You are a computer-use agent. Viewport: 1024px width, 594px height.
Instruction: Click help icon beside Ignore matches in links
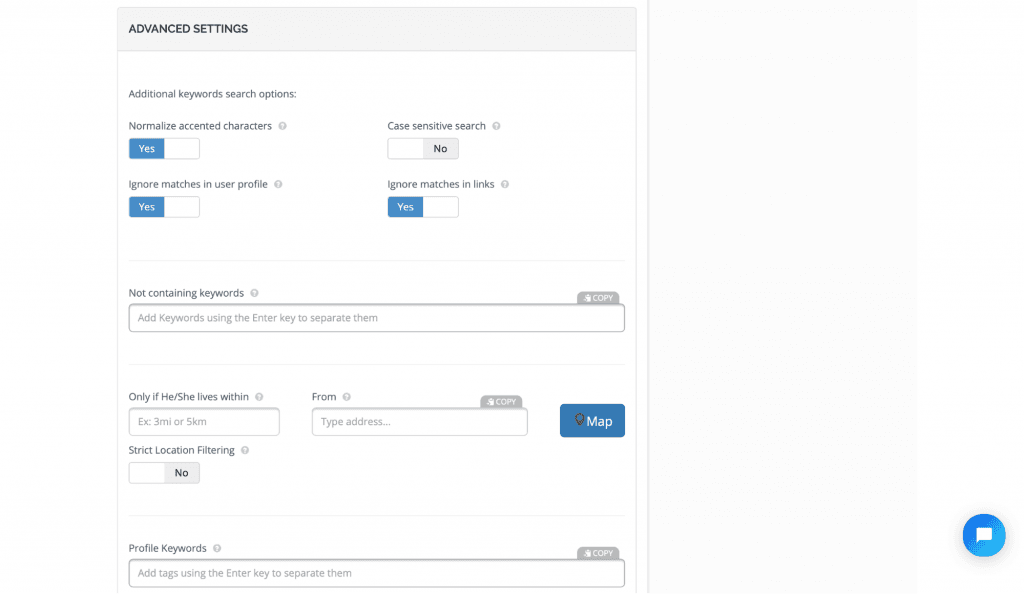[x=505, y=184]
